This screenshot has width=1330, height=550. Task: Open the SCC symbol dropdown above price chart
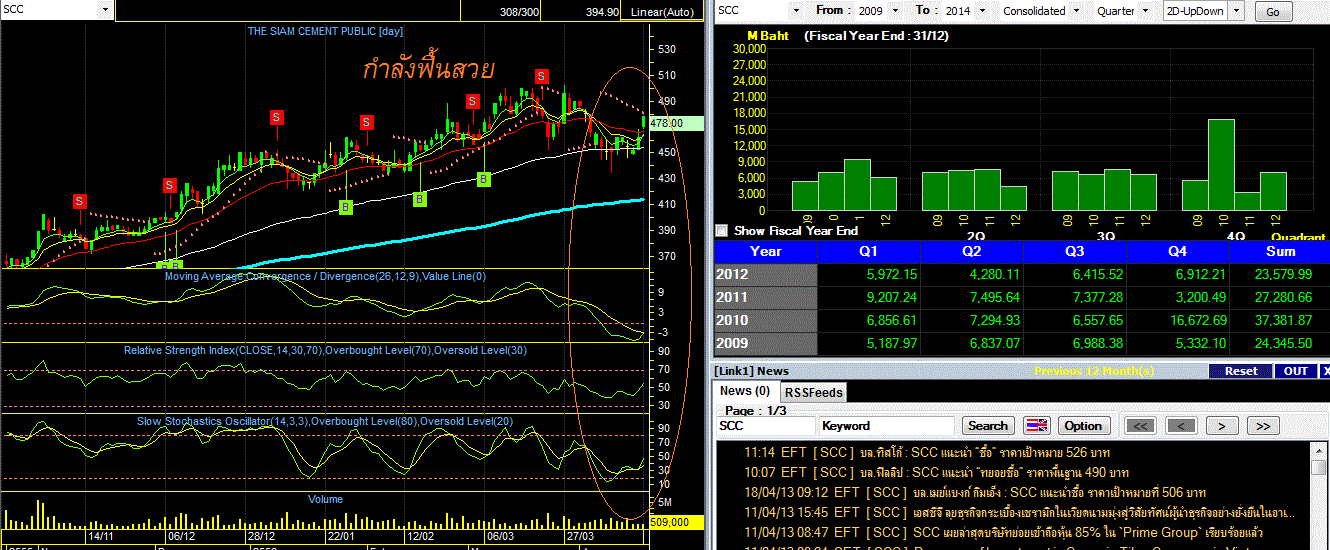pyautogui.click(x=106, y=9)
